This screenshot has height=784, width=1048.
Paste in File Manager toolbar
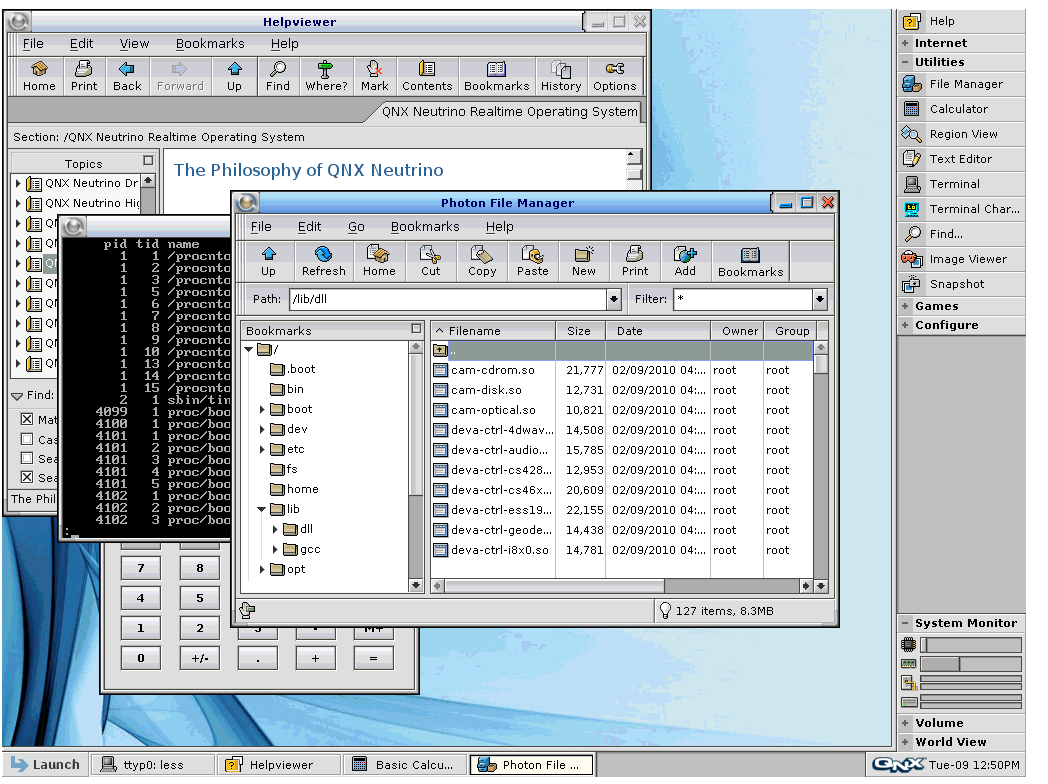click(533, 261)
